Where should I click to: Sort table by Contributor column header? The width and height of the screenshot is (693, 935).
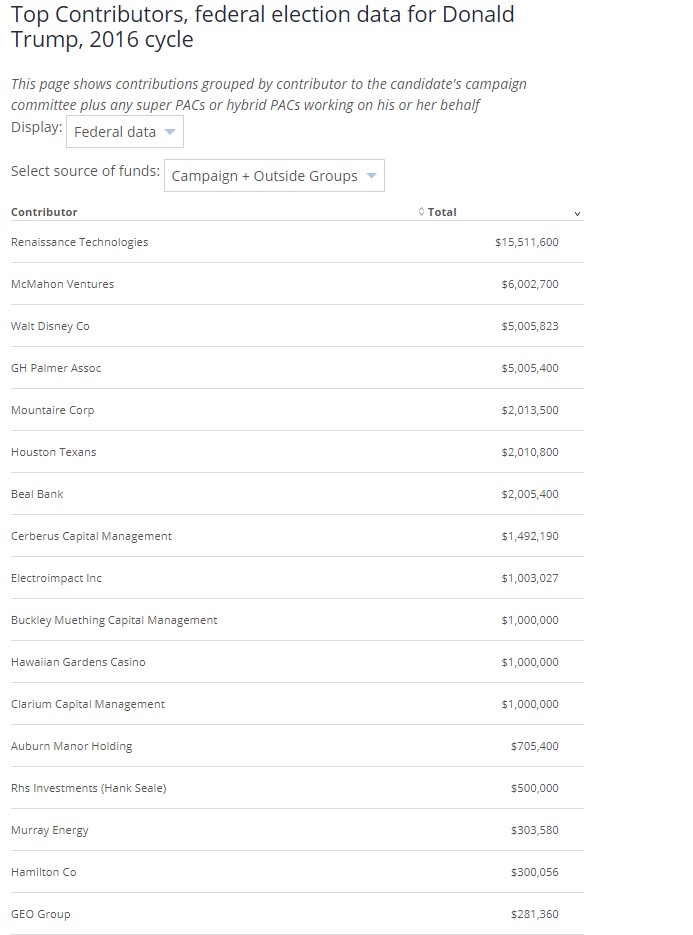[x=44, y=212]
